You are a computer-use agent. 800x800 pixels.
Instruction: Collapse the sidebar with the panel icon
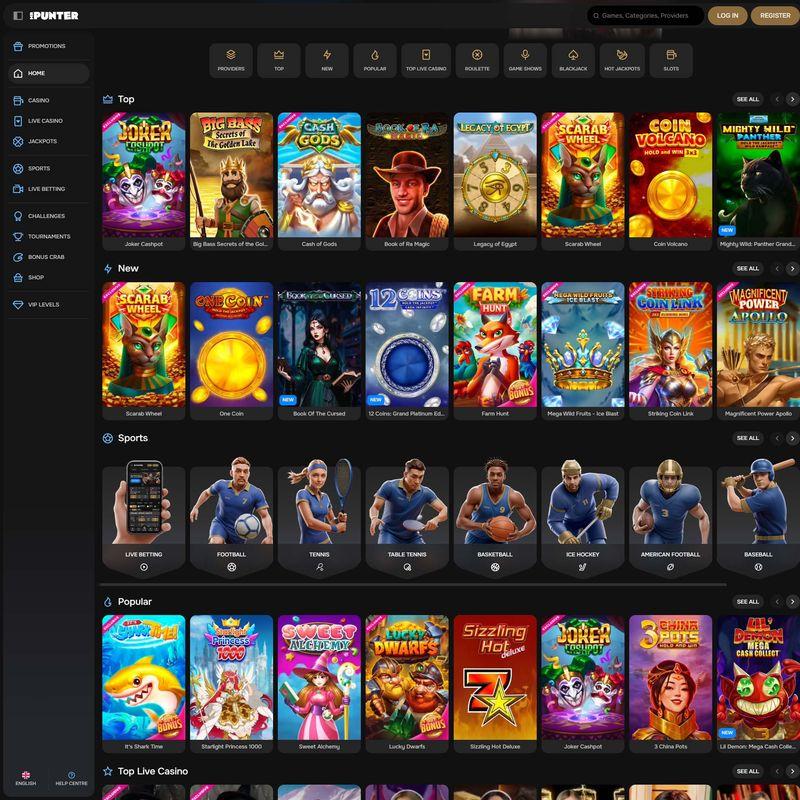click(18, 16)
